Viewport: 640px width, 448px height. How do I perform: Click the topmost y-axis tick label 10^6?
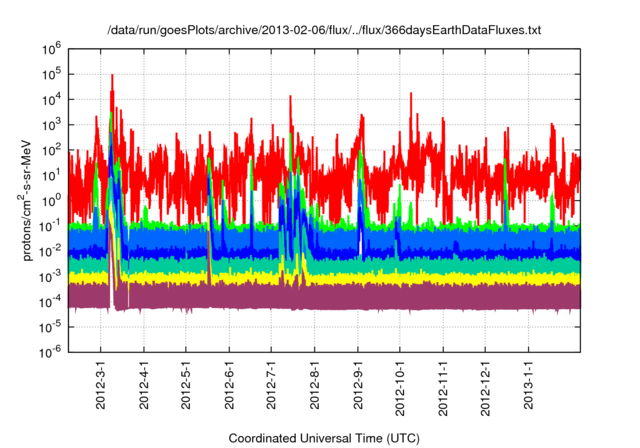pyautogui.click(x=53, y=47)
